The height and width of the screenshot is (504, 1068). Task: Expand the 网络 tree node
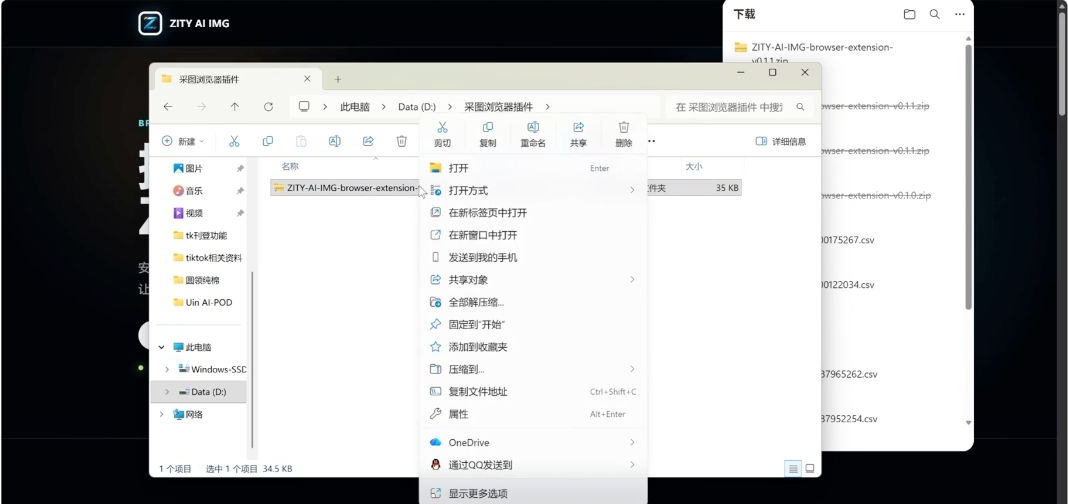tap(161, 414)
